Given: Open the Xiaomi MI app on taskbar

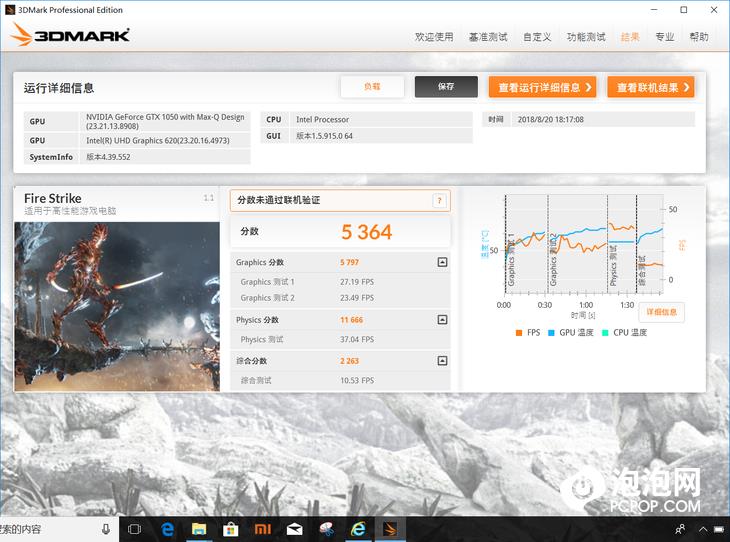Looking at the screenshot, I should 262,529.
